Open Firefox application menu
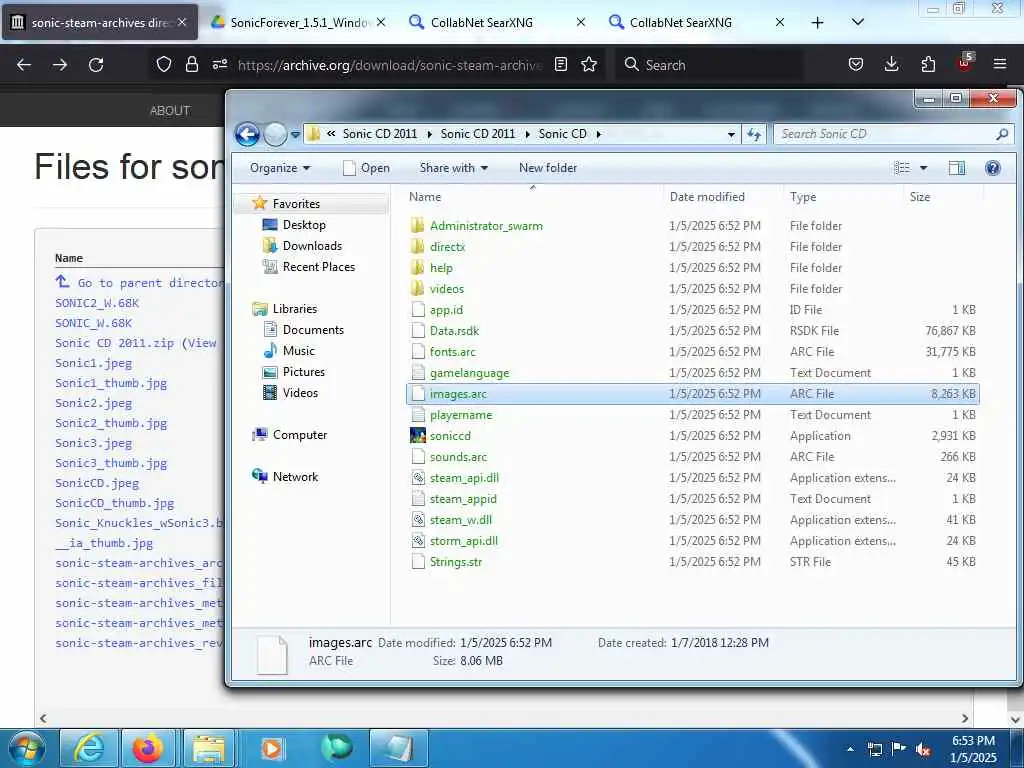 [1000, 64]
